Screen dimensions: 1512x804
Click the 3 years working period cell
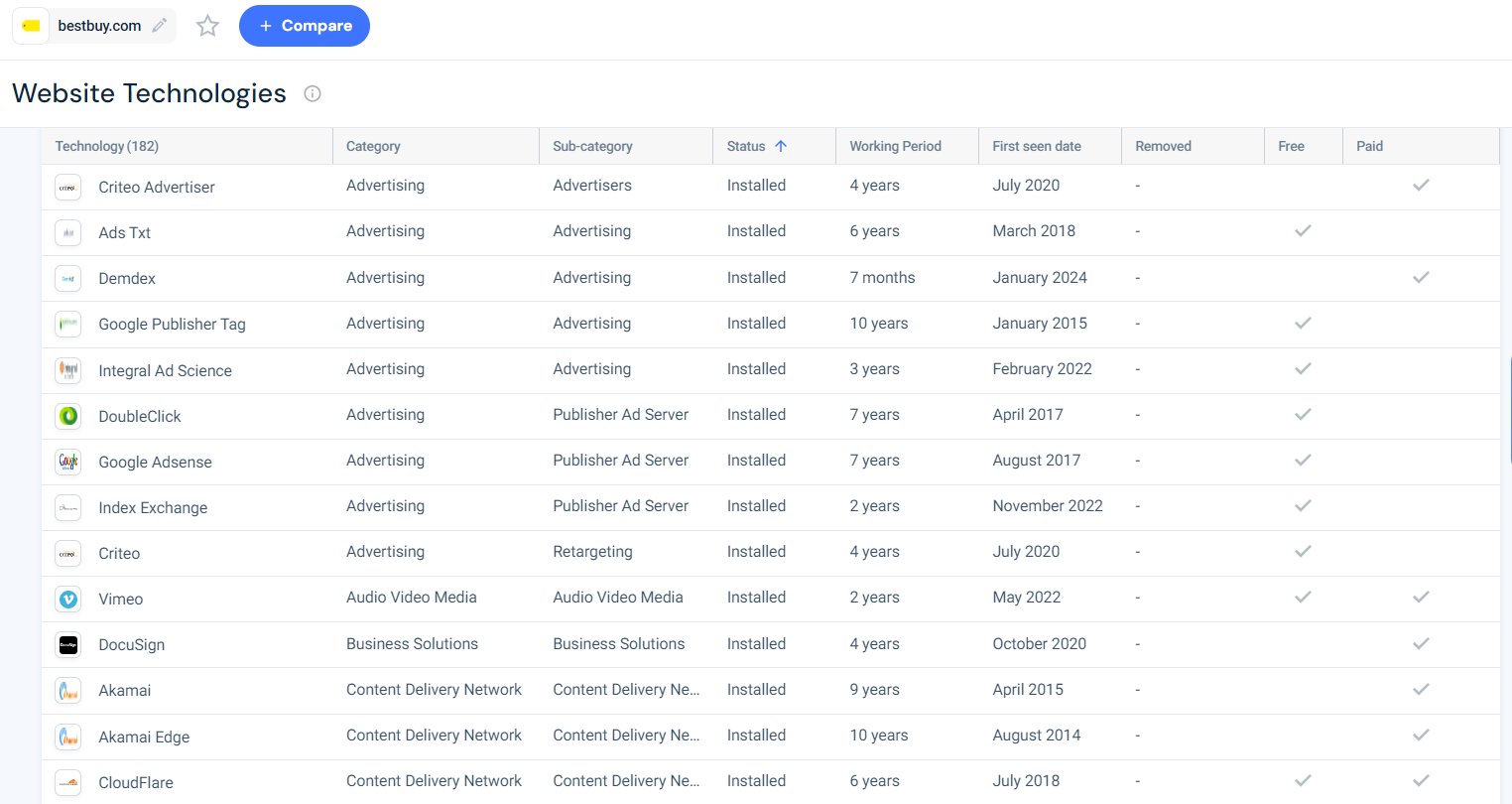click(x=874, y=368)
